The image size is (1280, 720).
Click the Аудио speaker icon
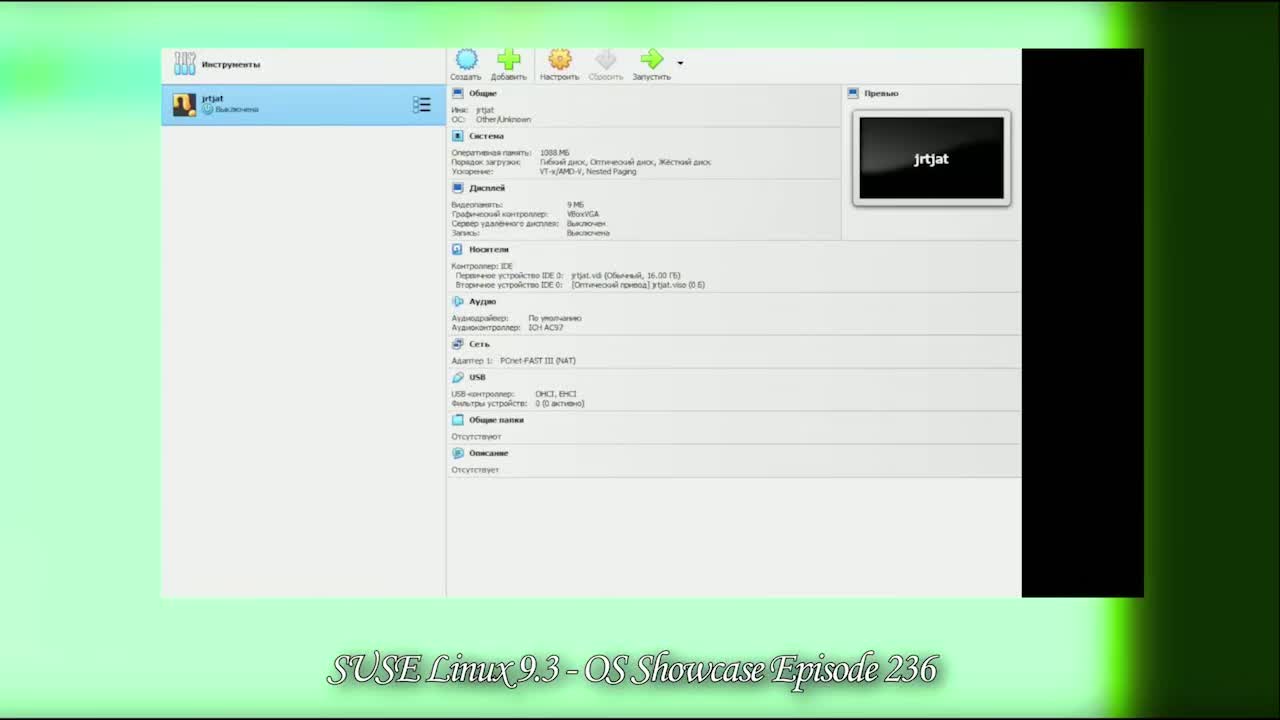pos(457,301)
